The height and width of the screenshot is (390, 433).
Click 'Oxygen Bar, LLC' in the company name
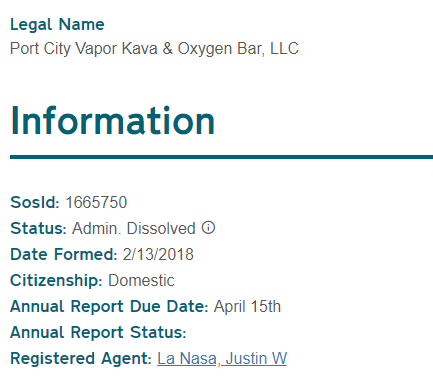click(238, 49)
